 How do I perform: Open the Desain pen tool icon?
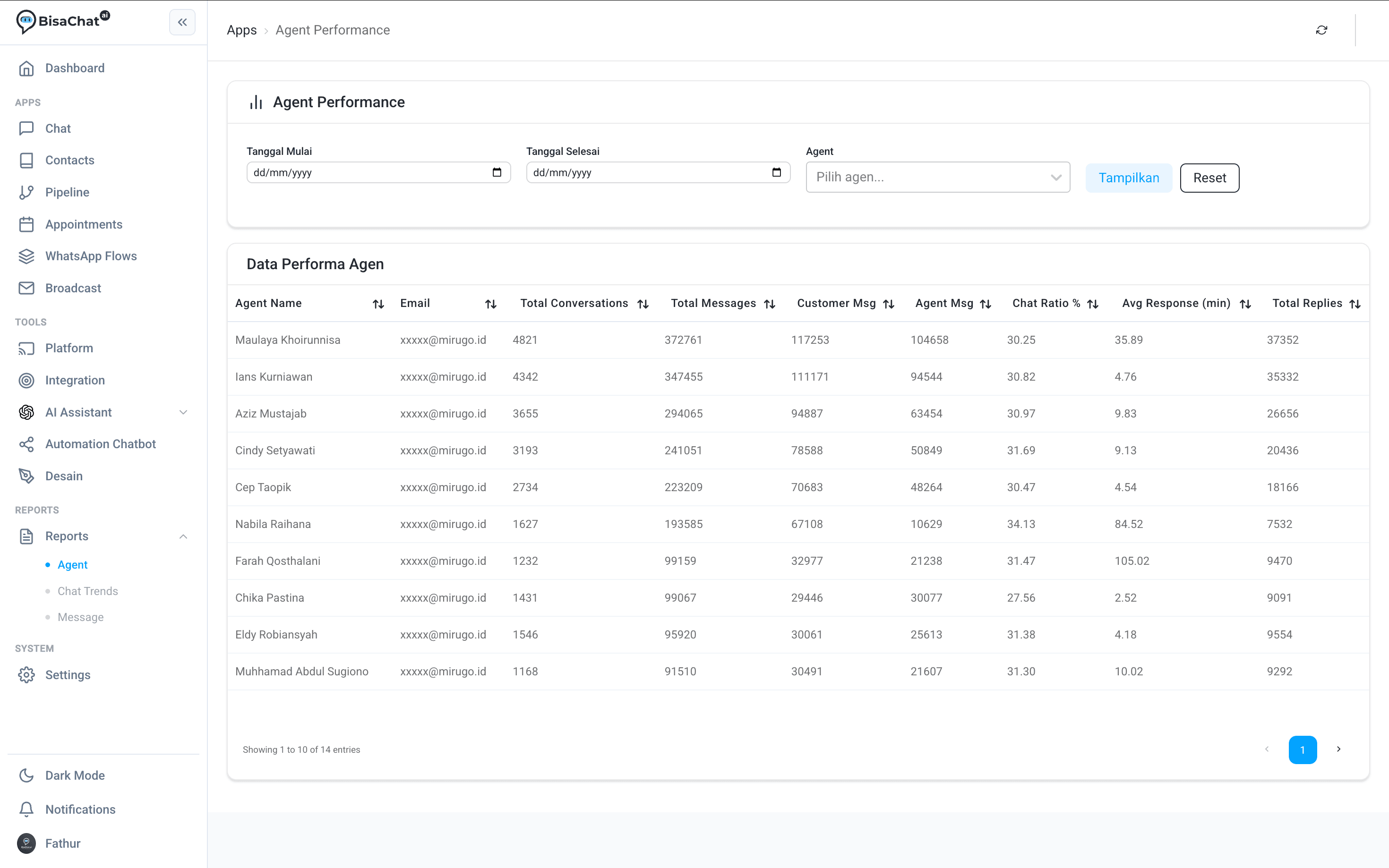(26, 476)
